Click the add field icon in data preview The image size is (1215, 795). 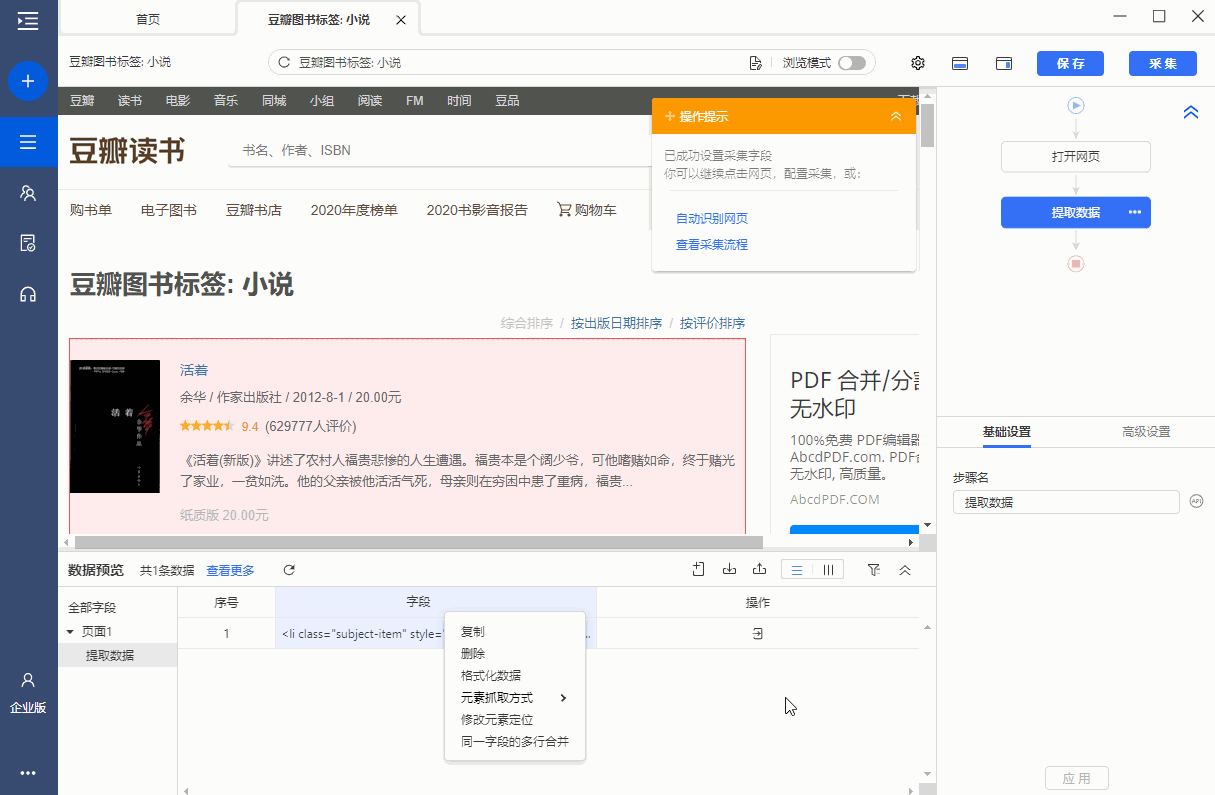[x=699, y=570]
